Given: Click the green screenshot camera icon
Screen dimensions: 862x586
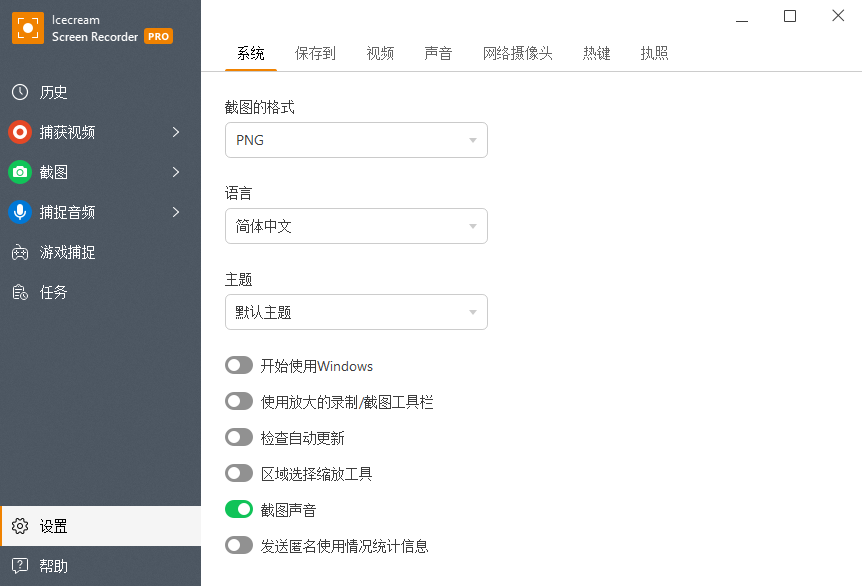Looking at the screenshot, I should (20, 172).
